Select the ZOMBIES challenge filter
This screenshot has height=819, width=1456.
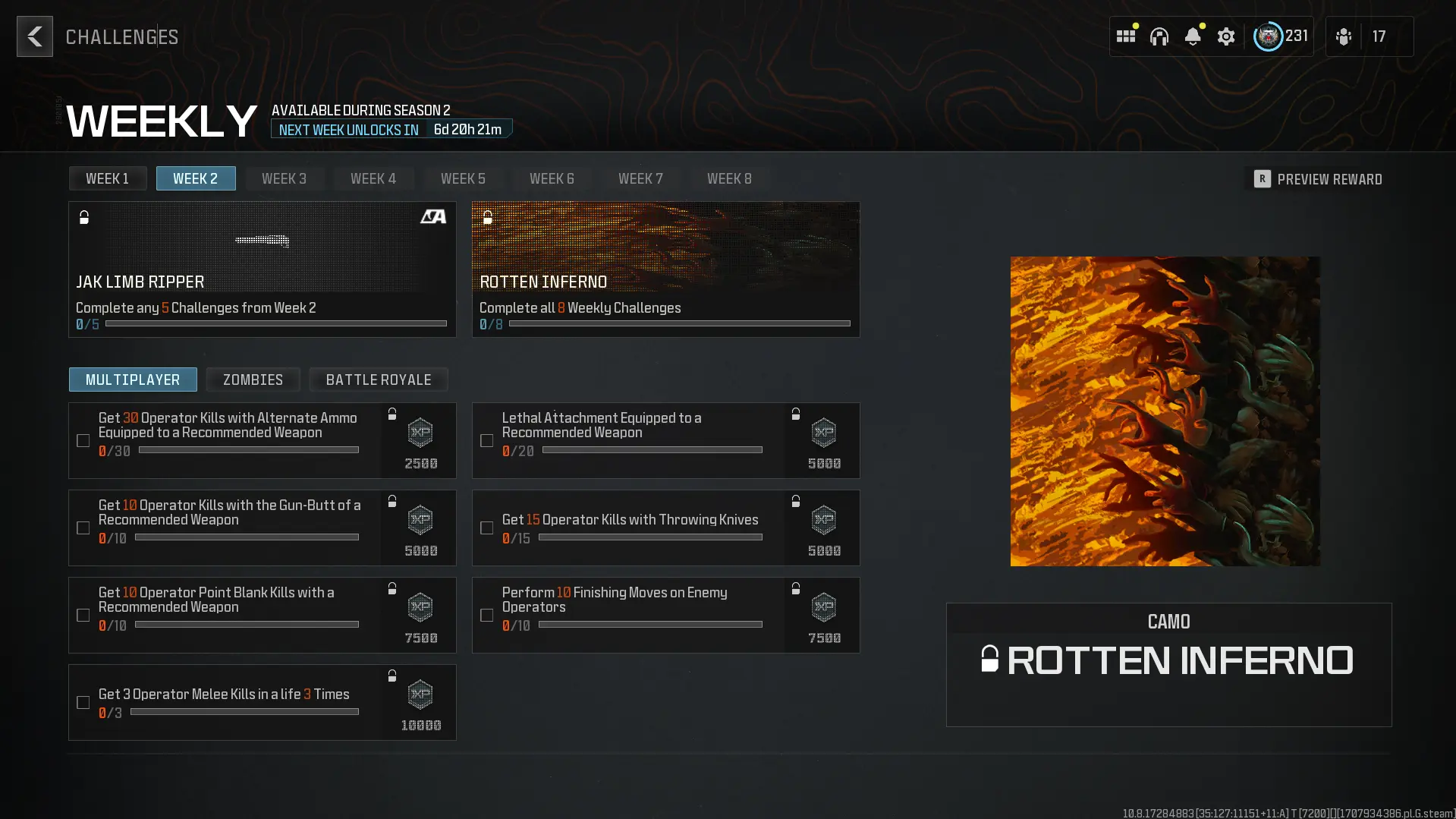point(253,380)
